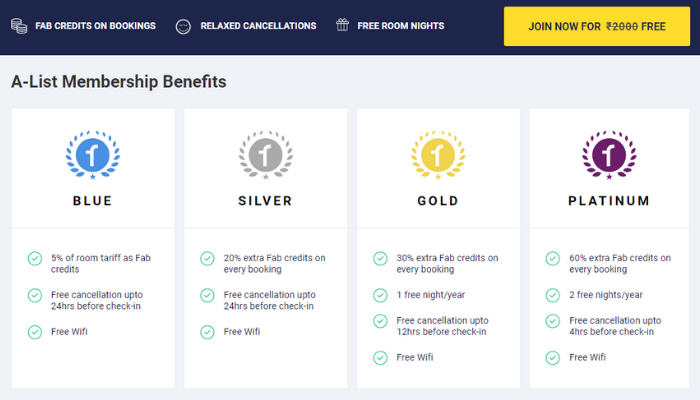
Task: Click the SILVER tier heading
Action: [x=264, y=201]
